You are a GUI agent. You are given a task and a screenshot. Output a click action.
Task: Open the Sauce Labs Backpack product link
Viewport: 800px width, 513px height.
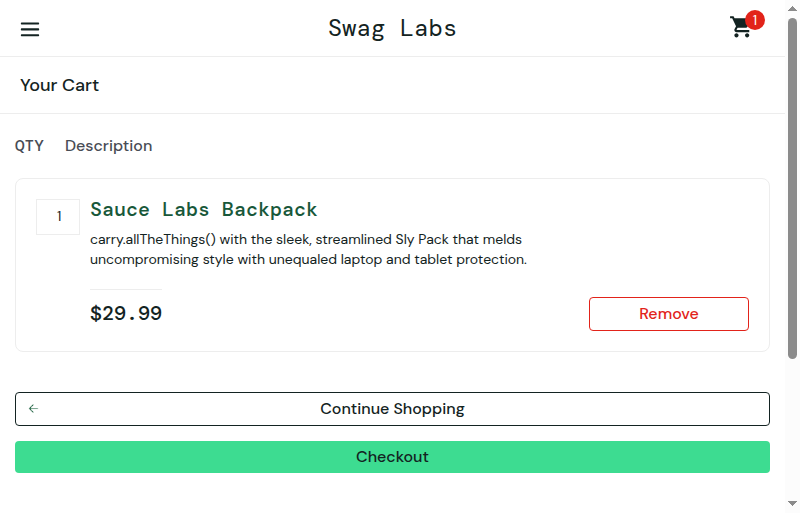pyautogui.click(x=204, y=209)
